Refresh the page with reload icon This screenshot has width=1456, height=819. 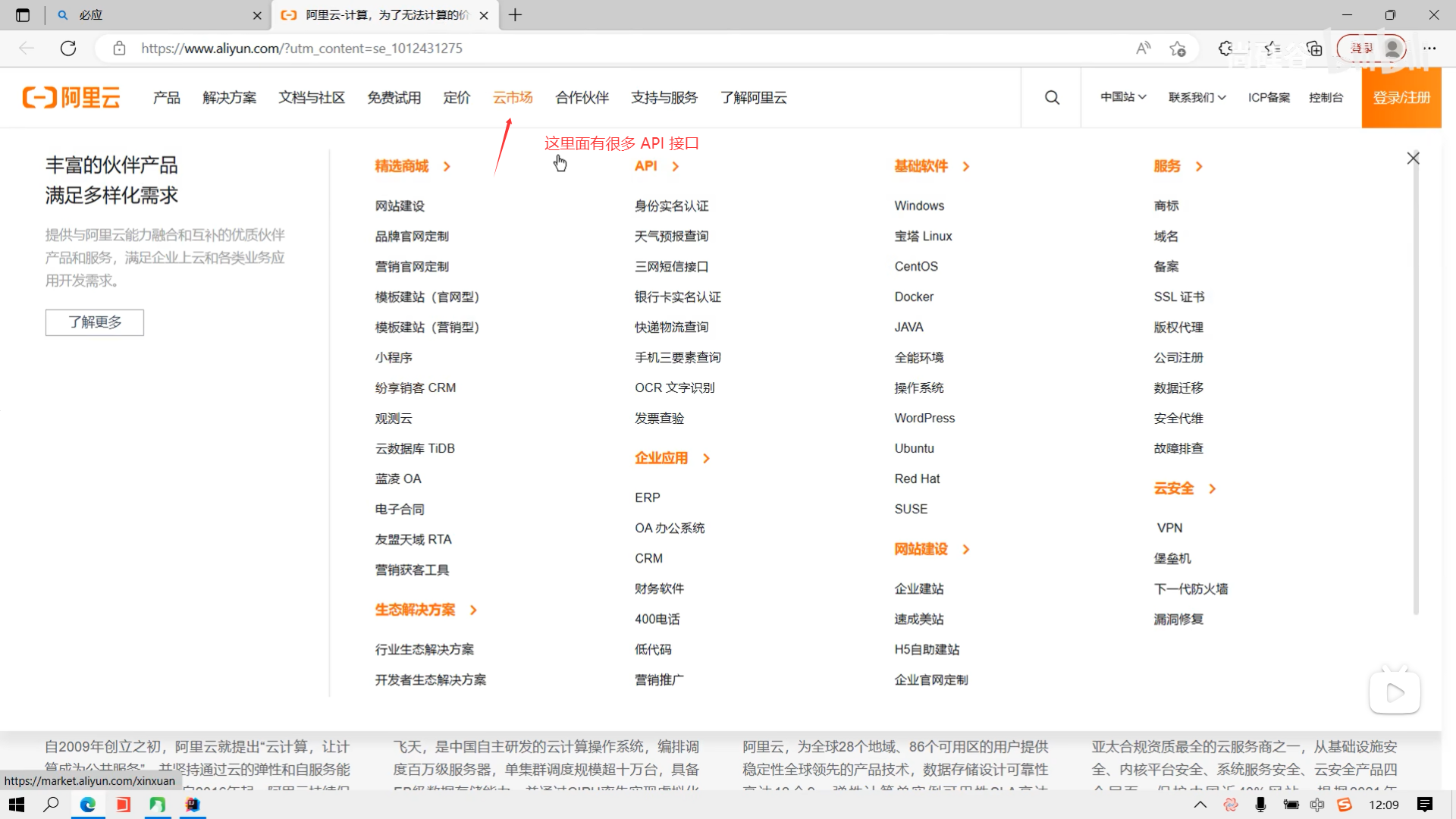pyautogui.click(x=68, y=49)
